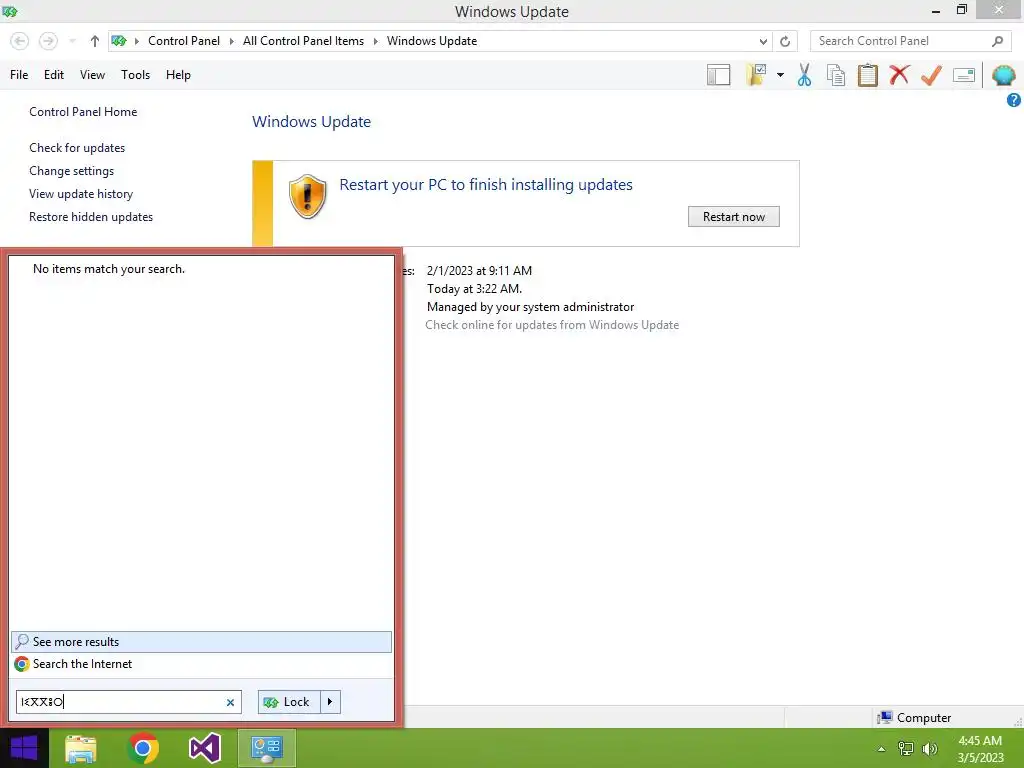The image size is (1024, 768).
Task: Click the Lock button
Action: click(x=289, y=702)
